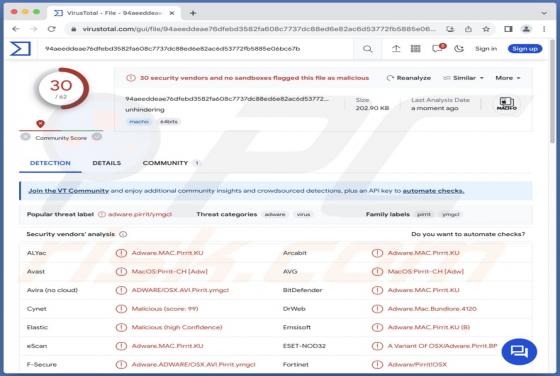
Task: Click the Sign in link
Action: point(486,49)
